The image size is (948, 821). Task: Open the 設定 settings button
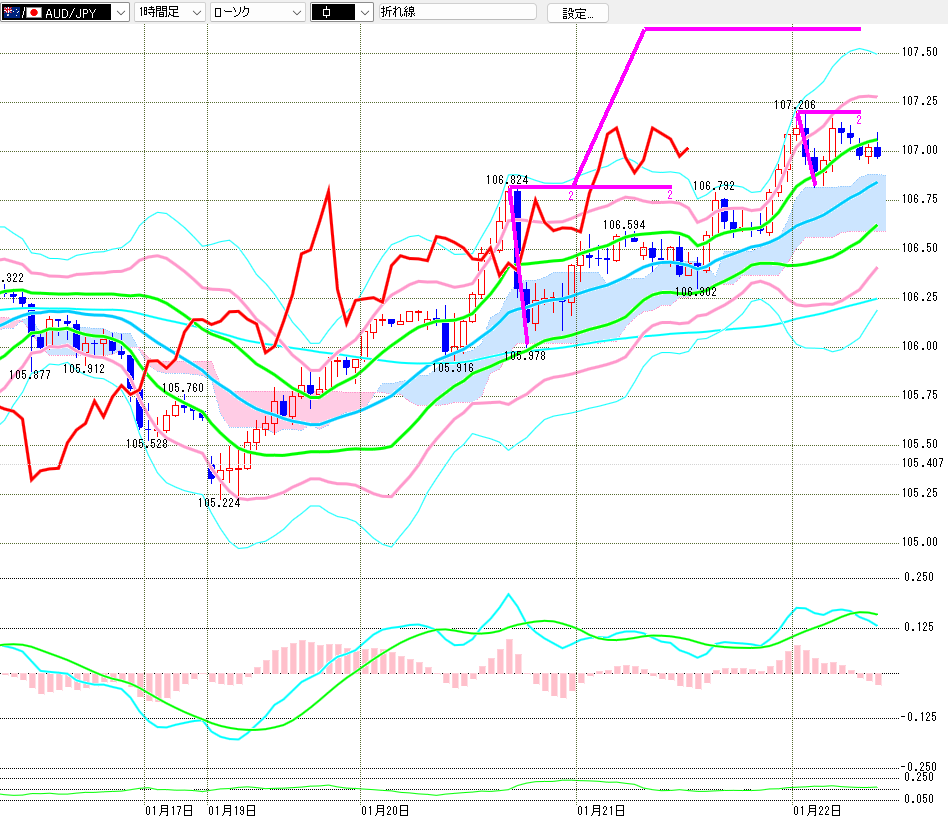pos(577,13)
